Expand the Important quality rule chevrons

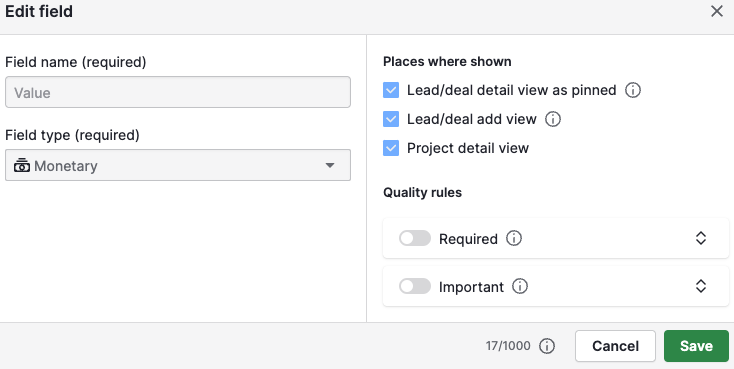(700, 286)
